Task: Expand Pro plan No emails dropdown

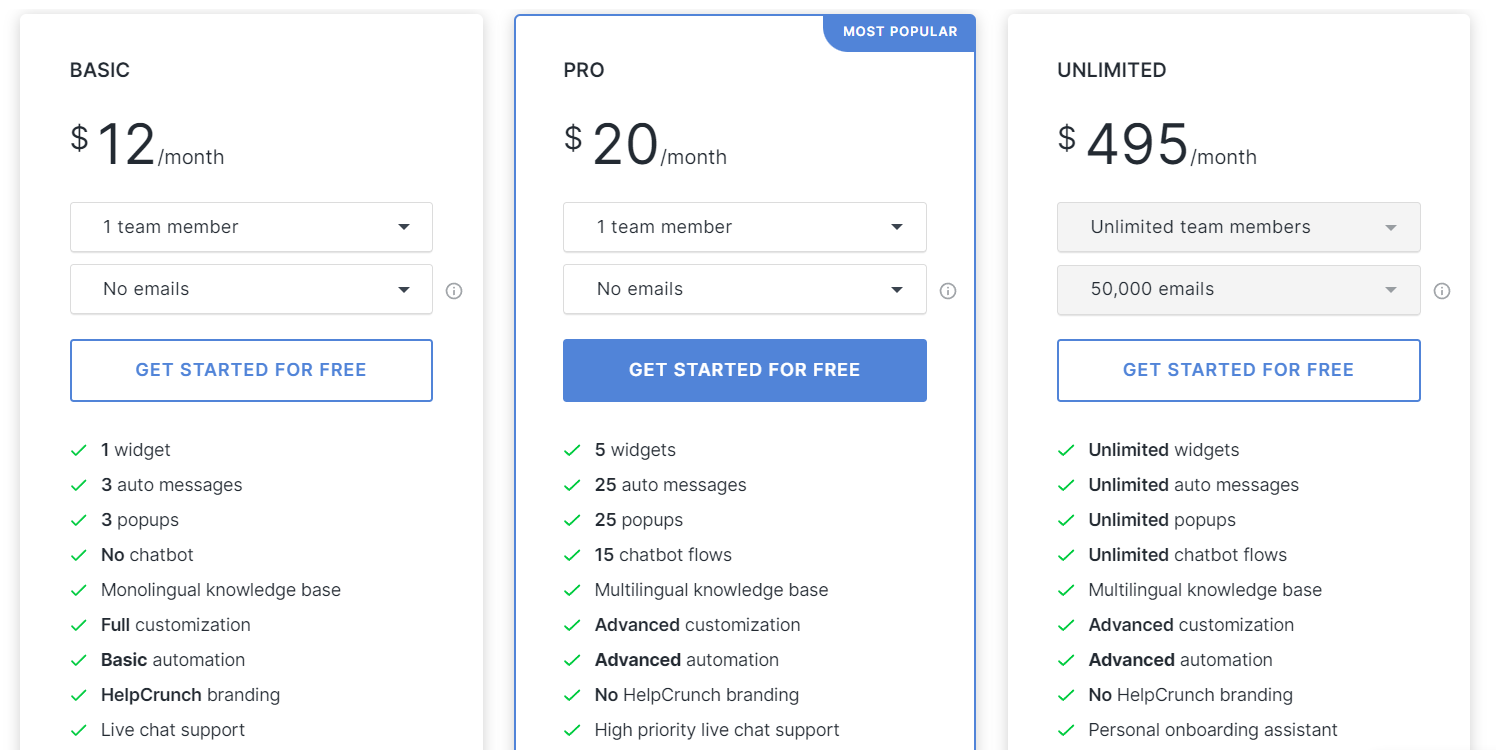Action: click(x=745, y=289)
